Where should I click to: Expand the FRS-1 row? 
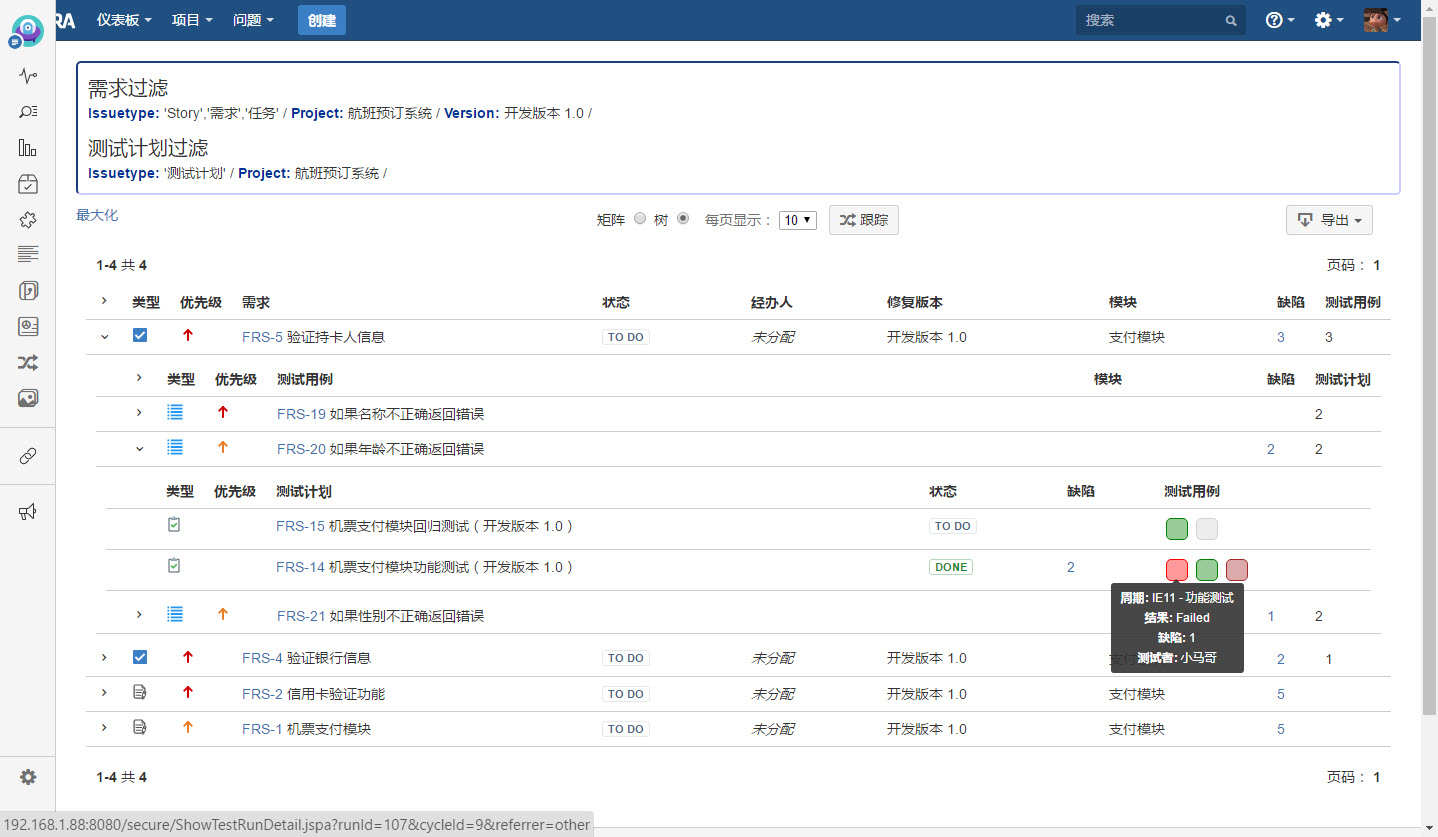[104, 727]
